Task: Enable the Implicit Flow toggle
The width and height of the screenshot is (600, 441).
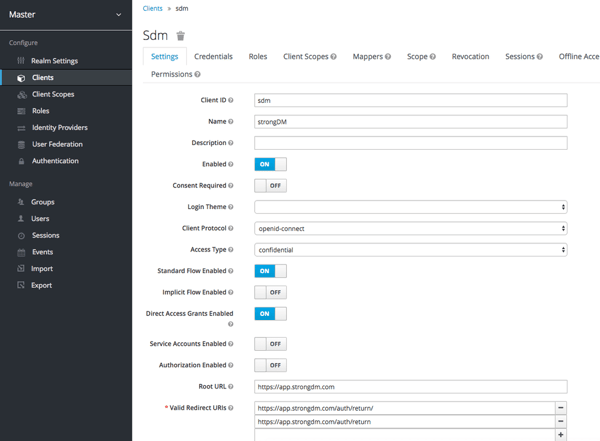Action: (270, 292)
